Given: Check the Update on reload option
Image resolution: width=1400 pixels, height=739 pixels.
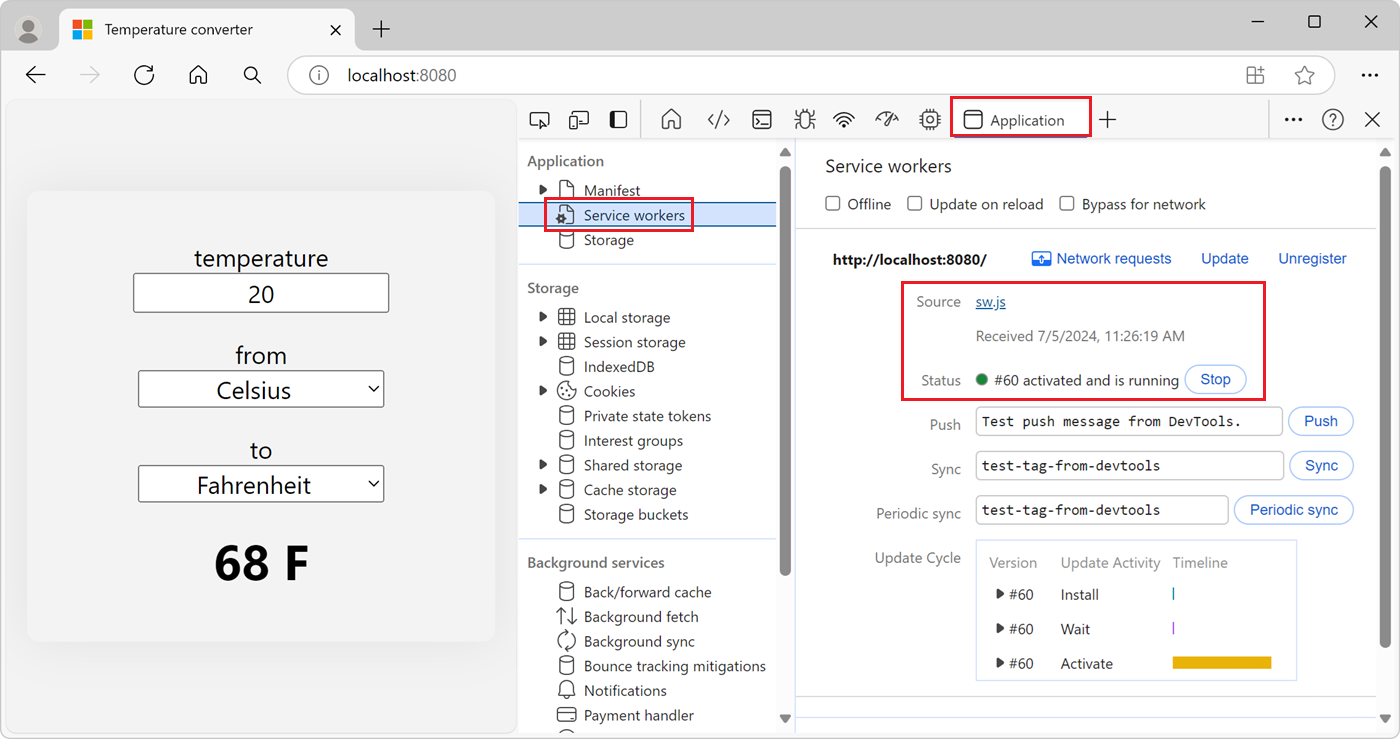Looking at the screenshot, I should [915, 204].
